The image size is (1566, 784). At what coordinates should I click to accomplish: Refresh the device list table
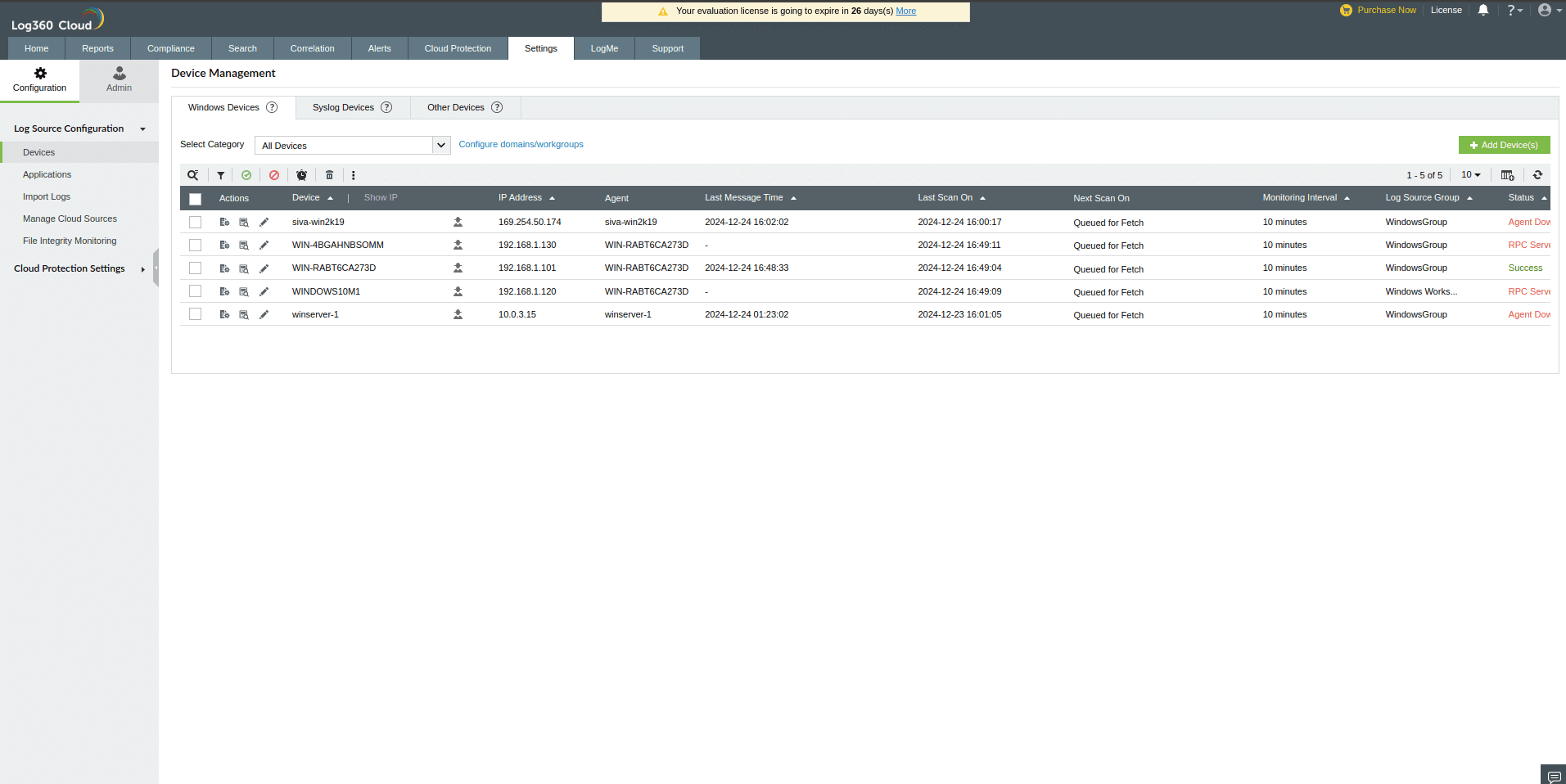pyautogui.click(x=1538, y=175)
